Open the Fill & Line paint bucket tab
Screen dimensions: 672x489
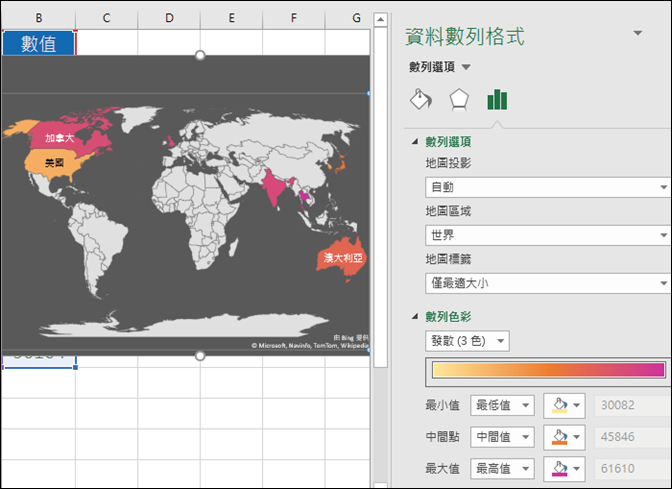pos(421,99)
